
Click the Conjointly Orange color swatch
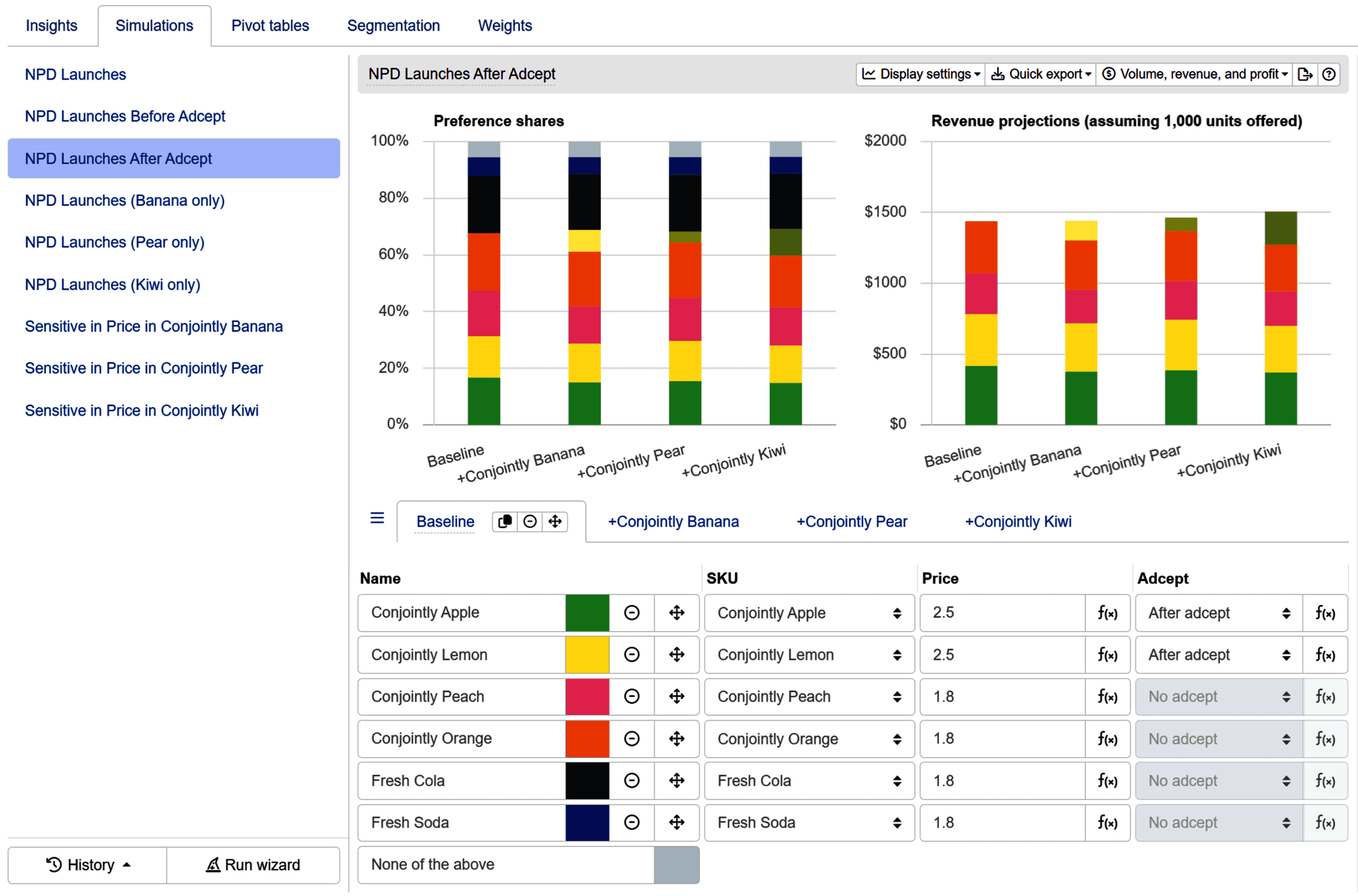tap(587, 739)
